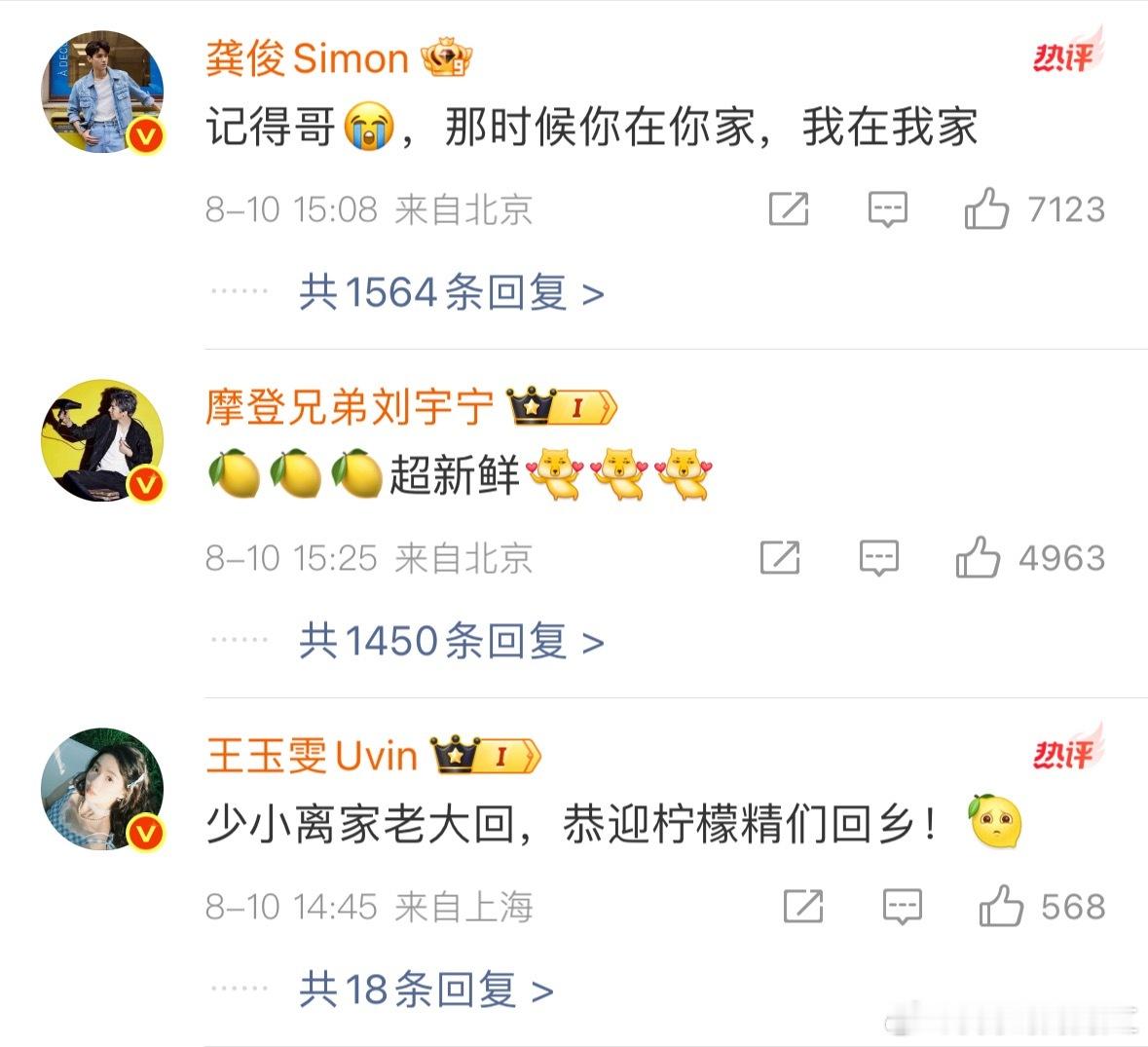Viewport: 1148px width, 1047px height.
Task: Tap the reply icon on 王玉雯Uvin's comment
Action: [x=902, y=907]
